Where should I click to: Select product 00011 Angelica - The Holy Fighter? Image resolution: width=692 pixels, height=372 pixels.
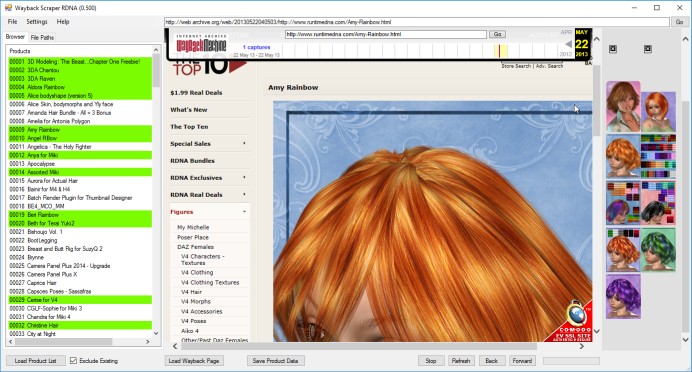[80, 147]
